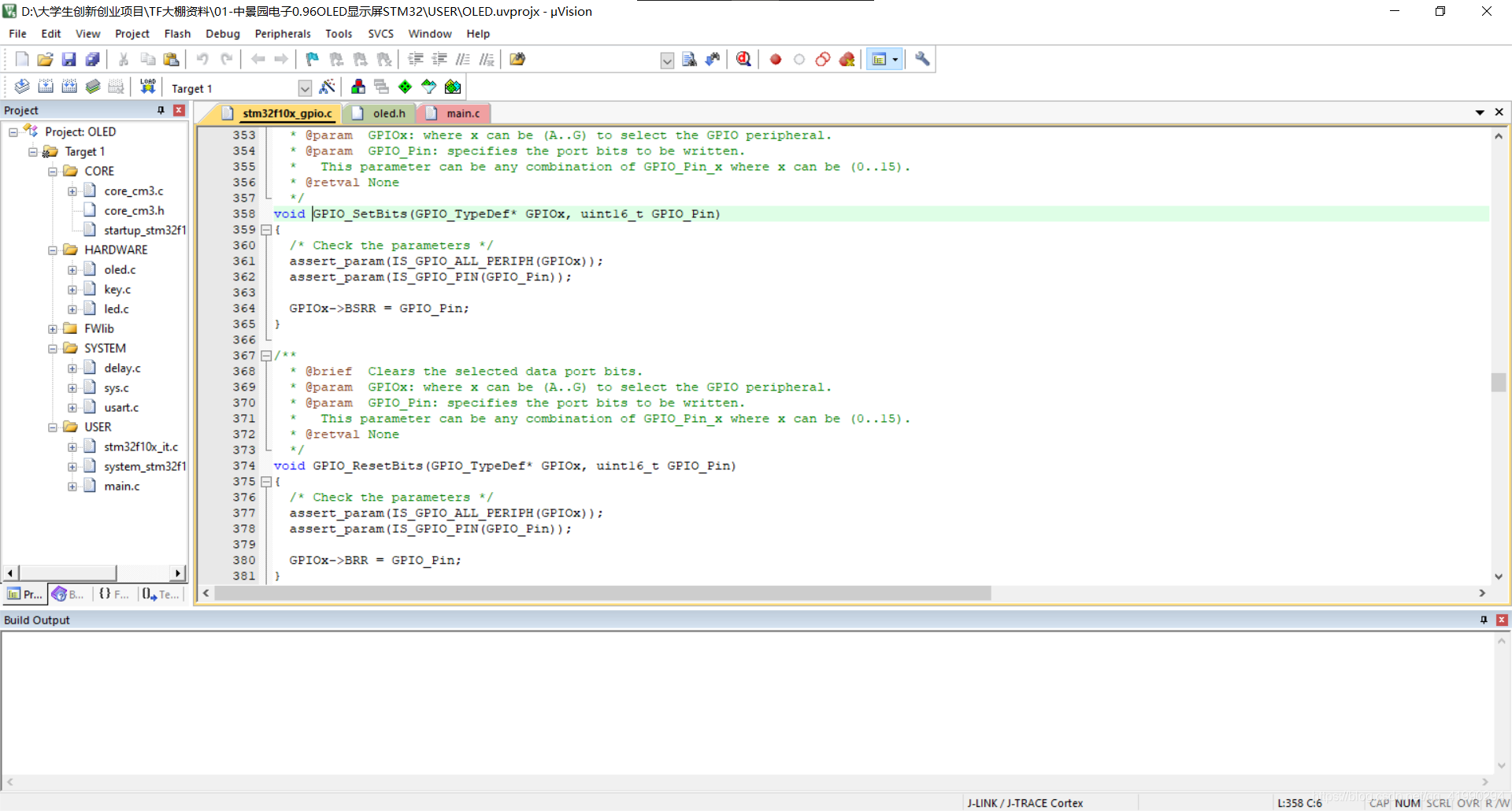
Task: Create a new file with New icon
Action: tap(22, 59)
